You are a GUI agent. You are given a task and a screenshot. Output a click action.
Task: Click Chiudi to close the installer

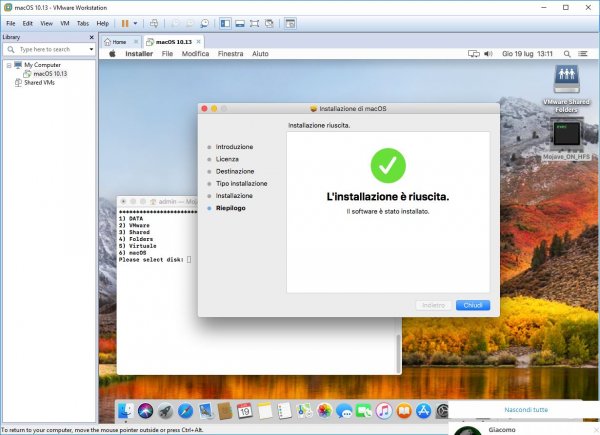tap(473, 305)
